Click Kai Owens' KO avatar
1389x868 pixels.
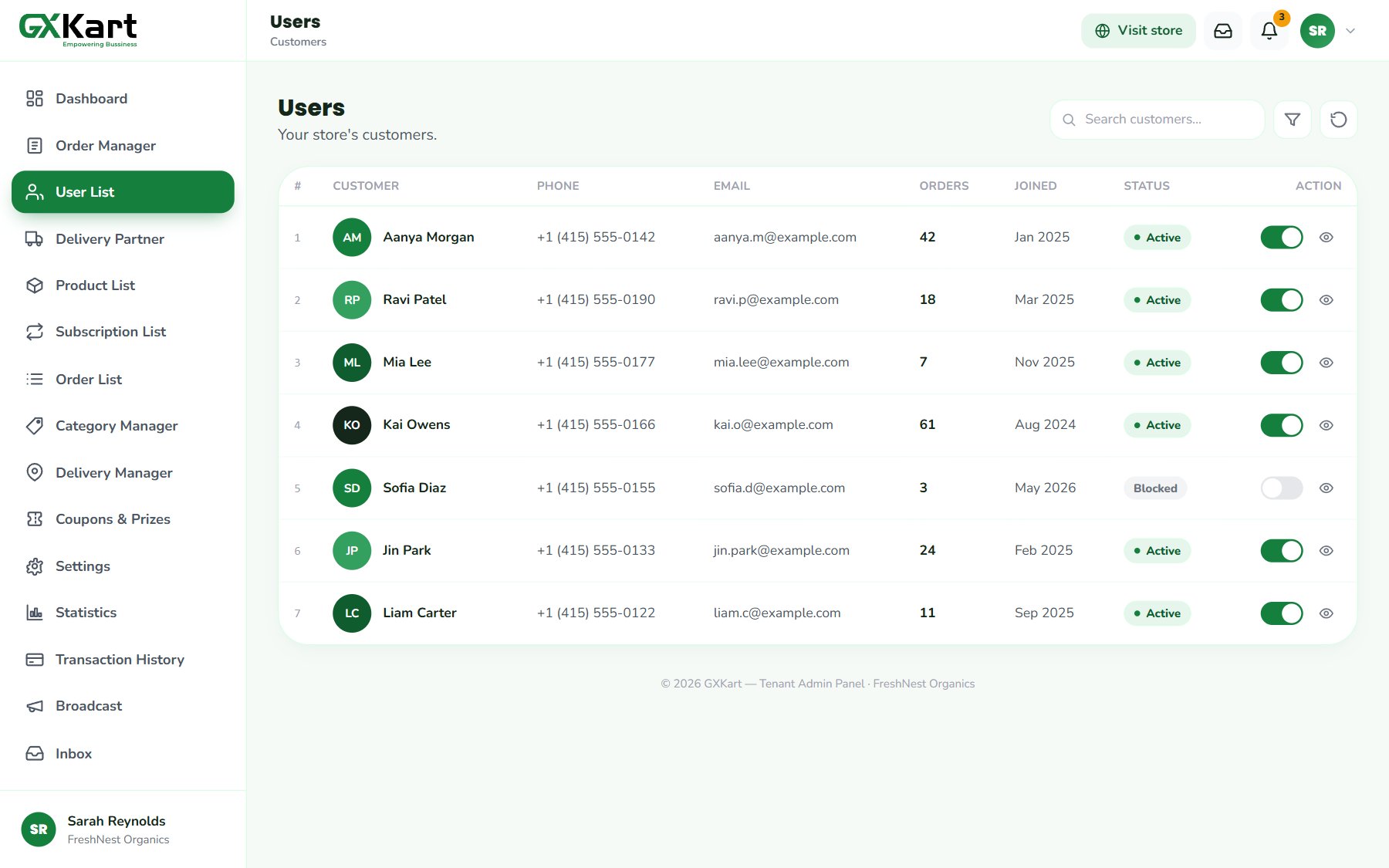click(352, 425)
